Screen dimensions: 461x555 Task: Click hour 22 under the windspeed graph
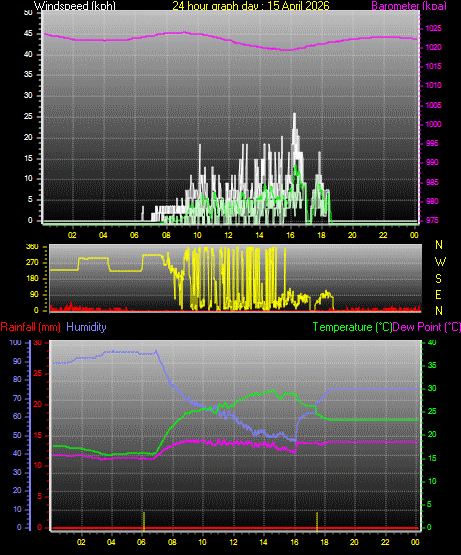point(383,235)
